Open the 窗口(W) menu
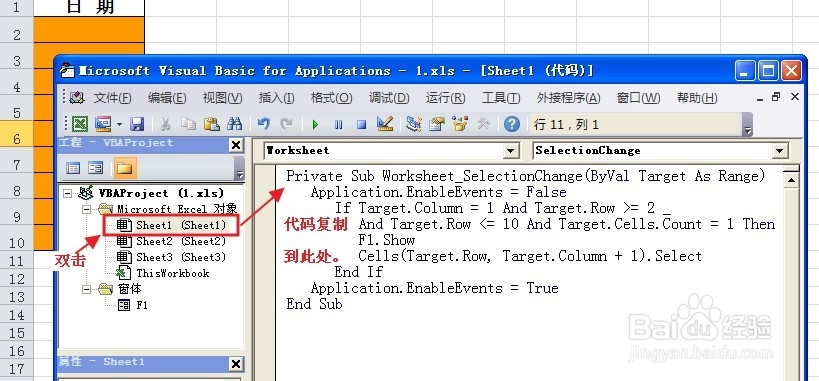The width and height of the screenshot is (819, 381). click(x=638, y=98)
